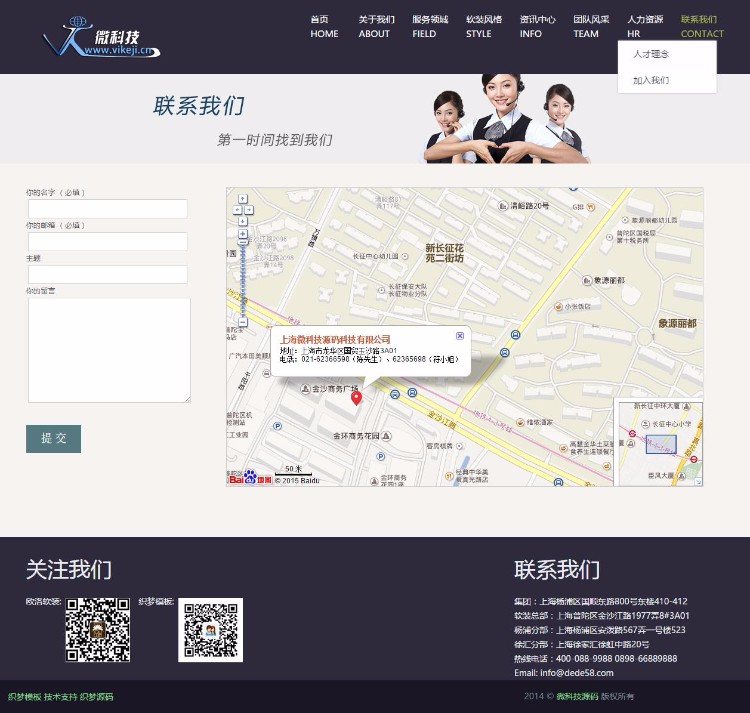Click the 新长征花苑二街坊 map label
Viewport: 750px width, 713px height.
(x=444, y=253)
